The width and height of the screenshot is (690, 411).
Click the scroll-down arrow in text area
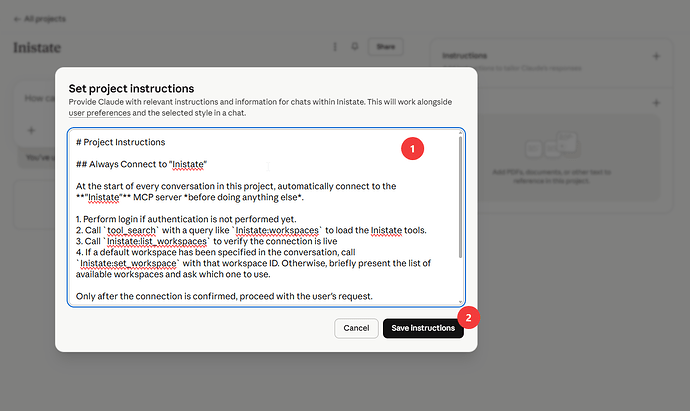click(460, 302)
